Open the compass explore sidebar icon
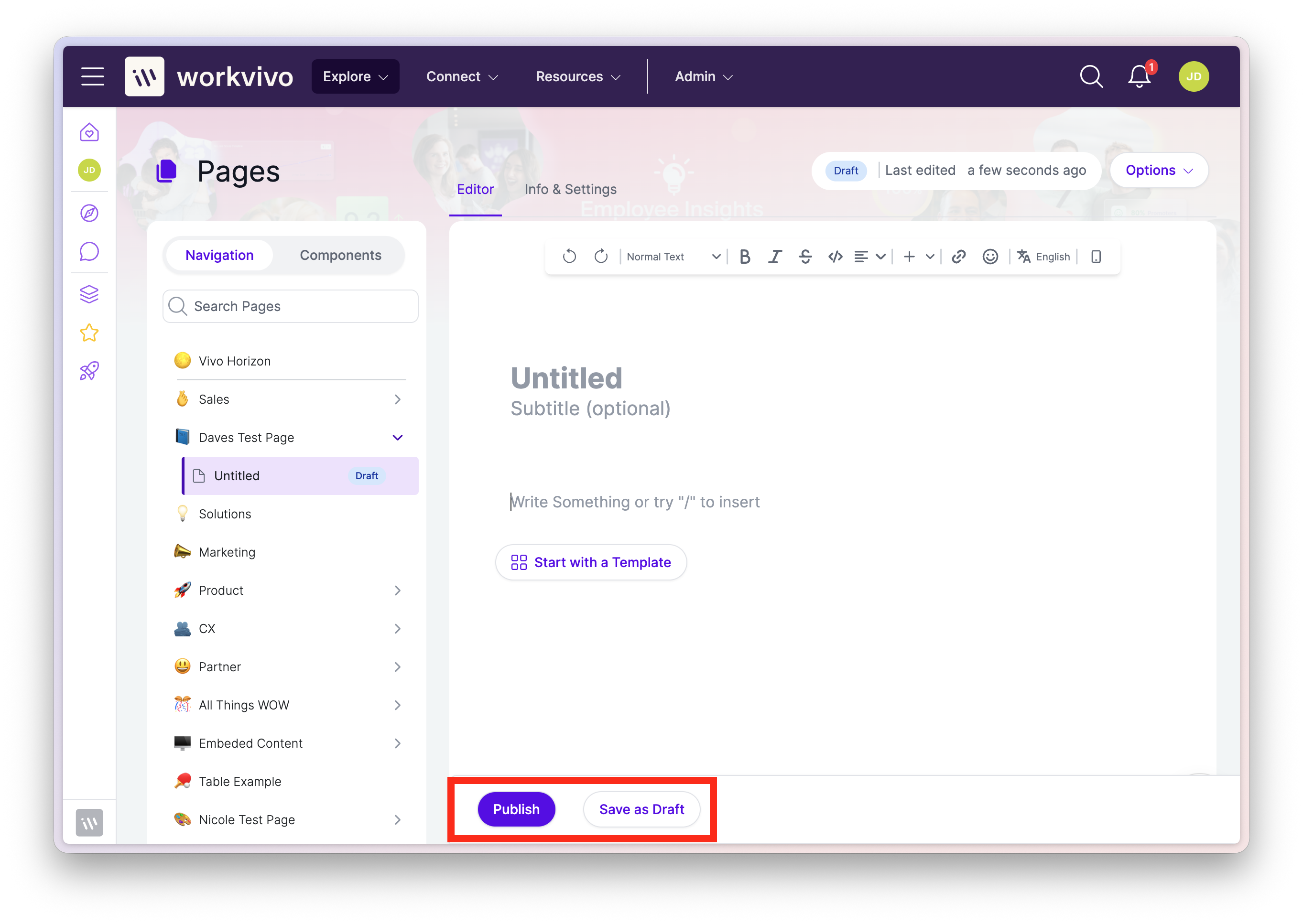This screenshot has width=1303, height=924. (89, 213)
